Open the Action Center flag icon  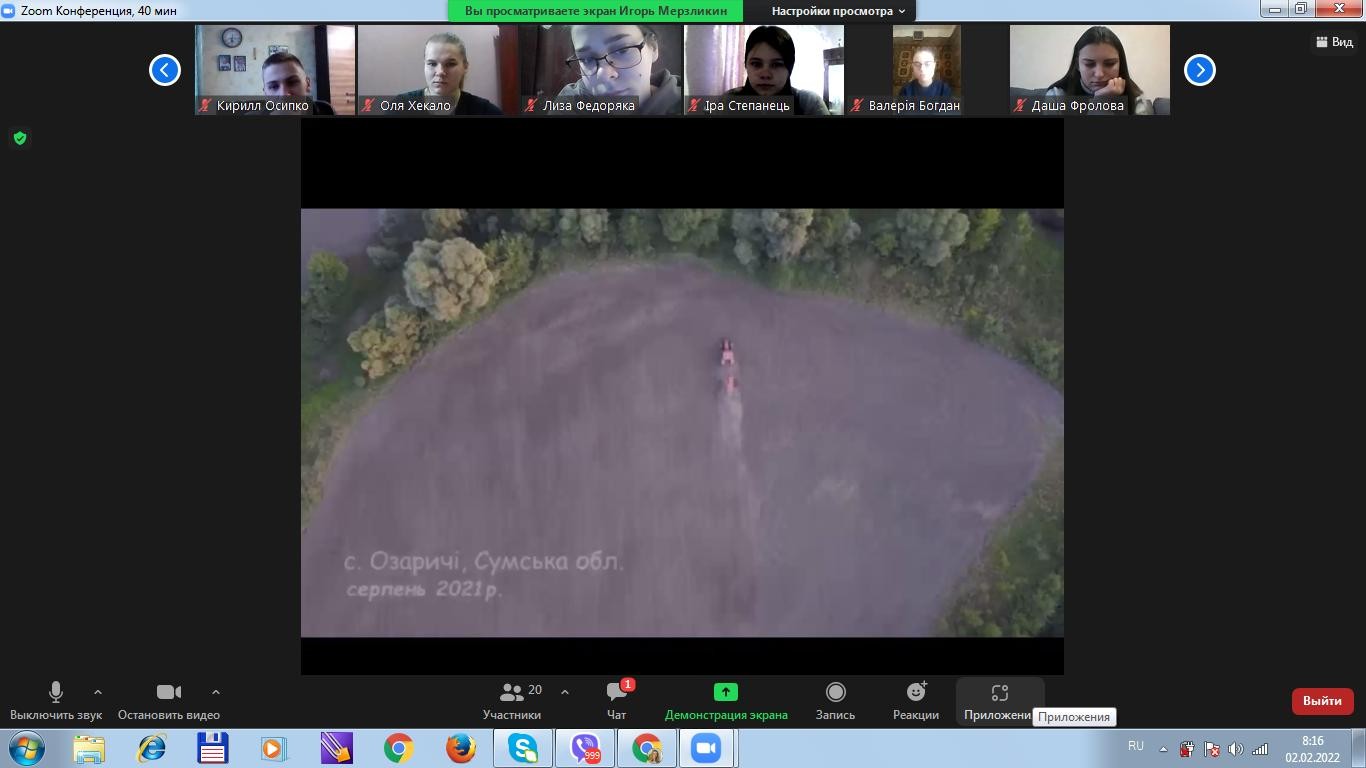1212,749
